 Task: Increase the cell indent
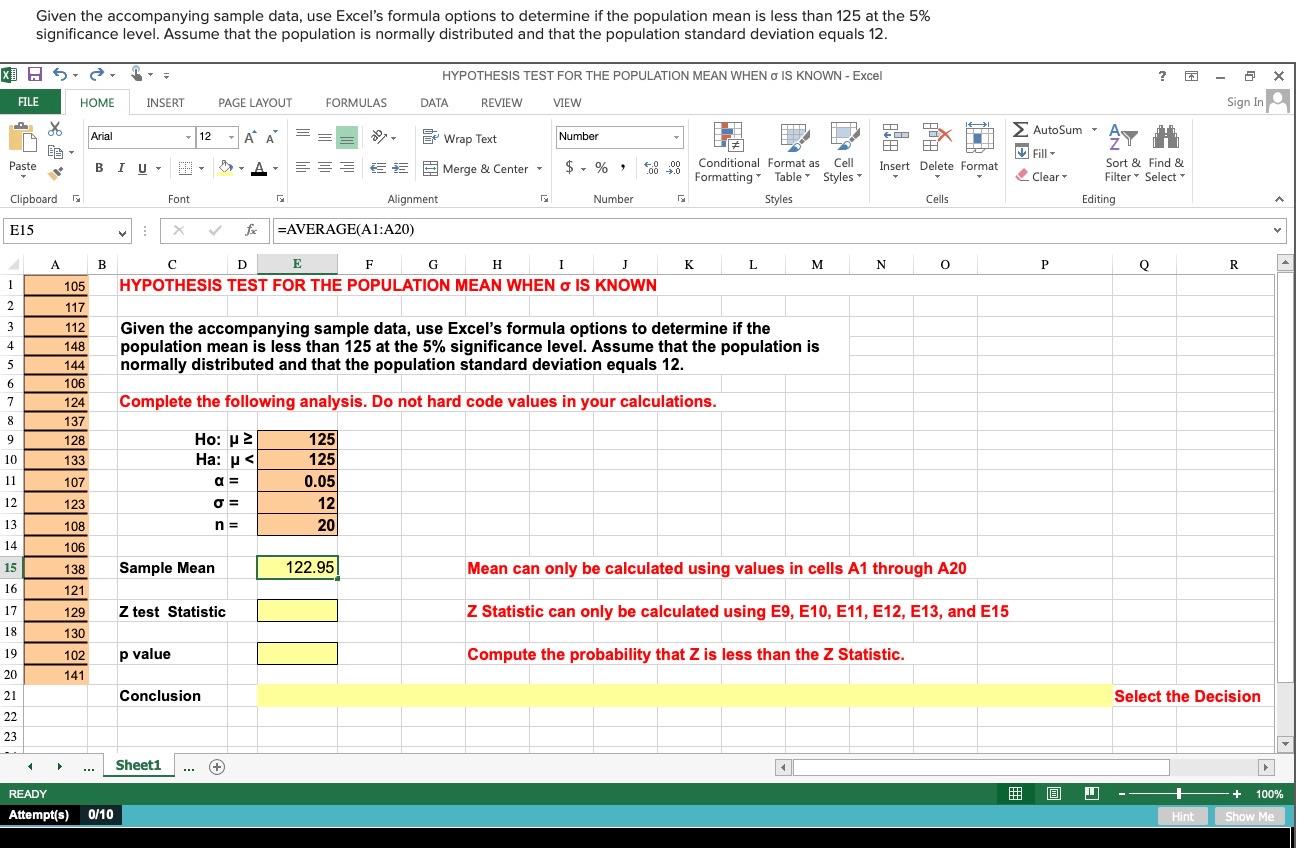tap(400, 168)
